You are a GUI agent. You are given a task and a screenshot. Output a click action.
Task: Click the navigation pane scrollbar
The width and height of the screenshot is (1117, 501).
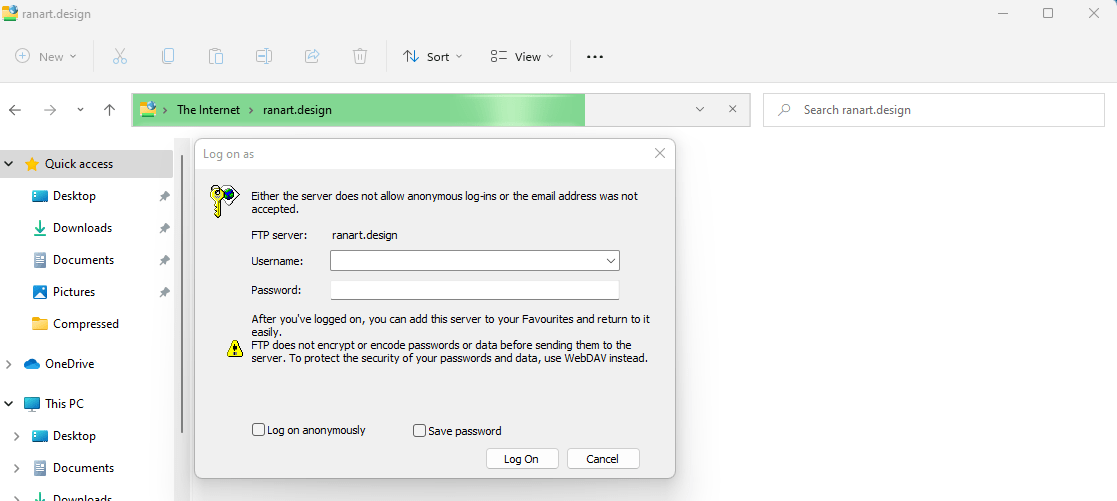[x=182, y=292]
